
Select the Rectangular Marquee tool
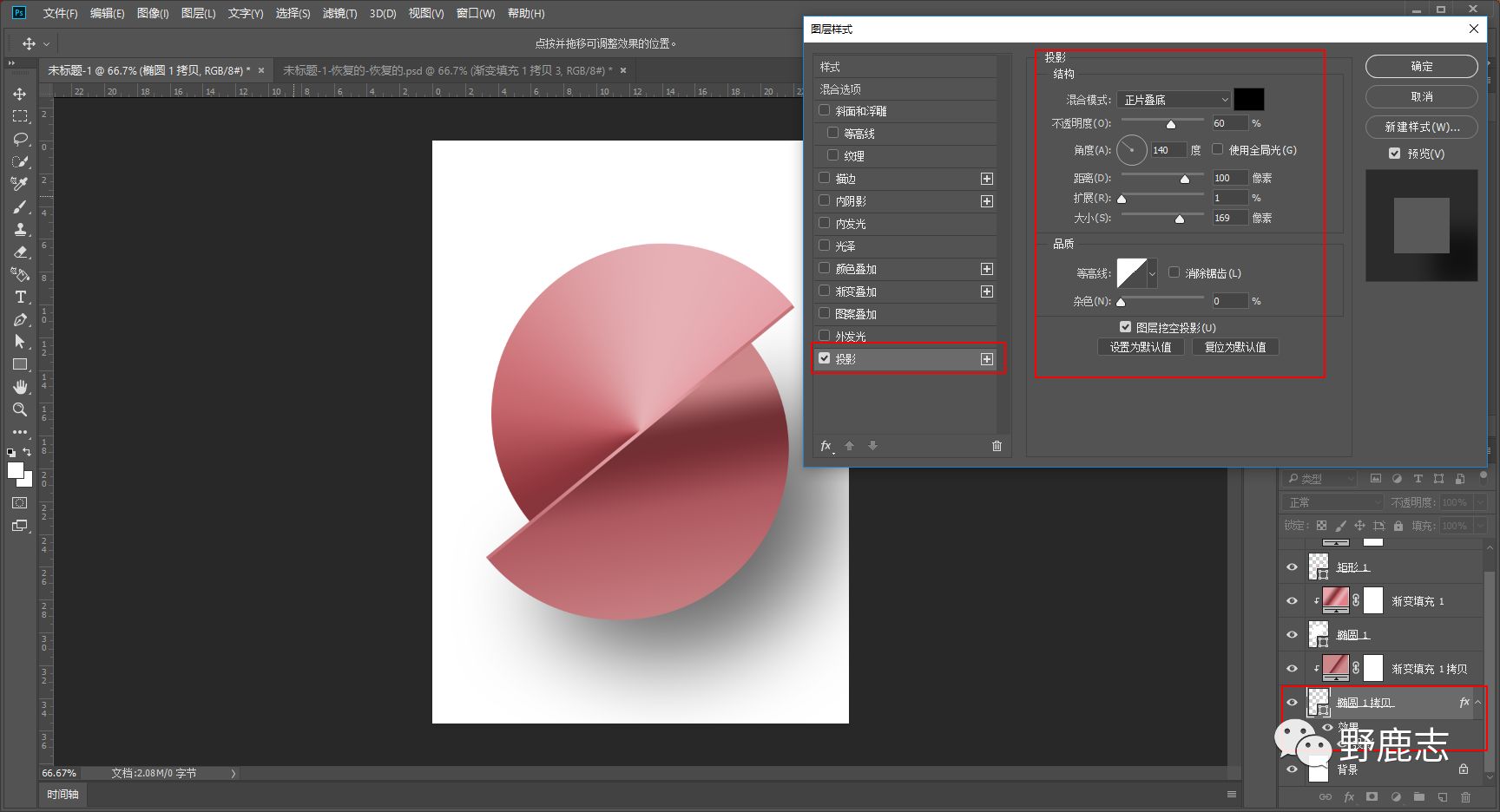pyautogui.click(x=20, y=116)
